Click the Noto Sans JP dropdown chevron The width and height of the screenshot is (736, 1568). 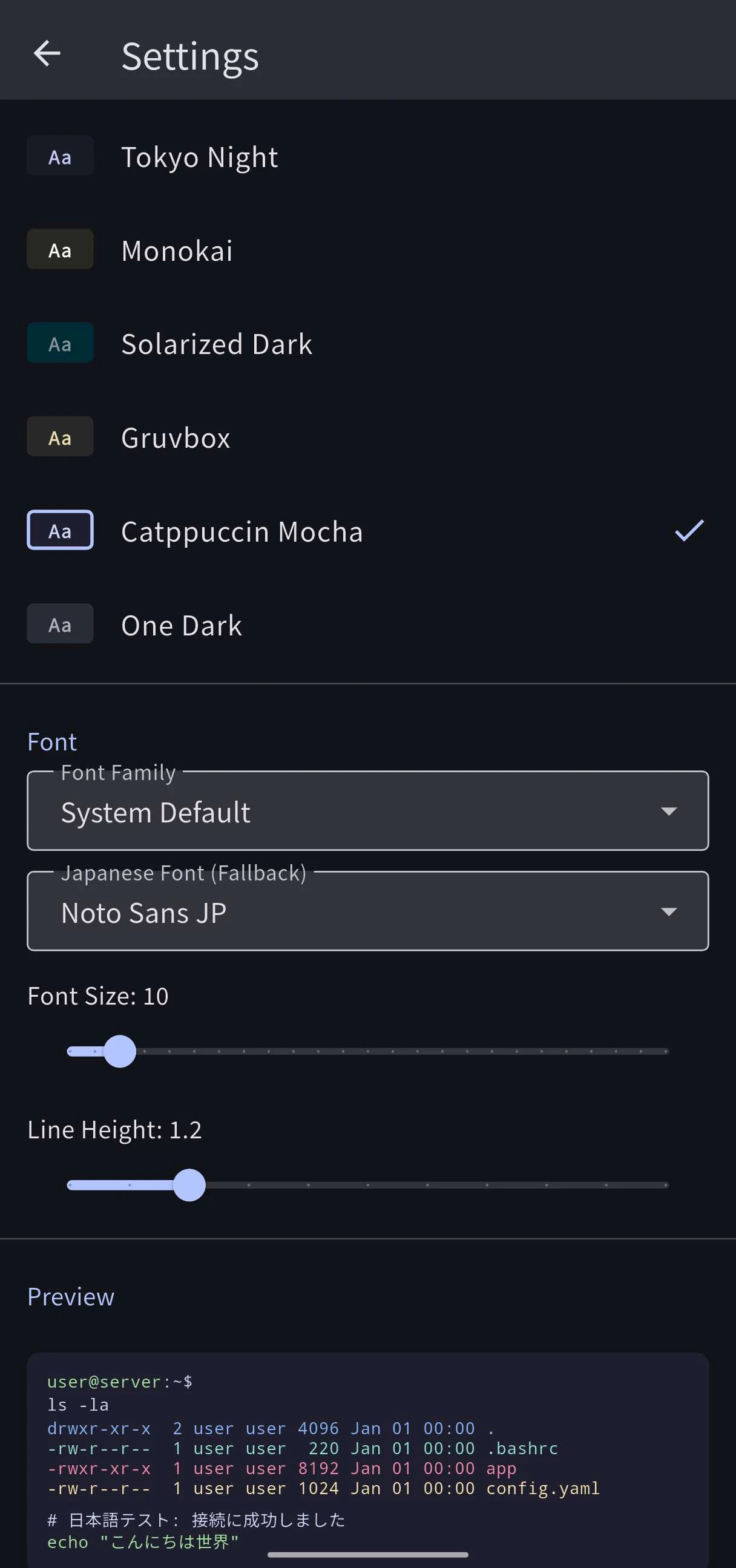668,911
